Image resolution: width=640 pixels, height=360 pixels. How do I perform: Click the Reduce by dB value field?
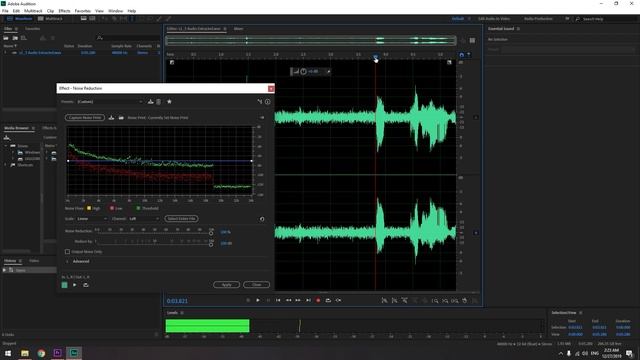226,243
